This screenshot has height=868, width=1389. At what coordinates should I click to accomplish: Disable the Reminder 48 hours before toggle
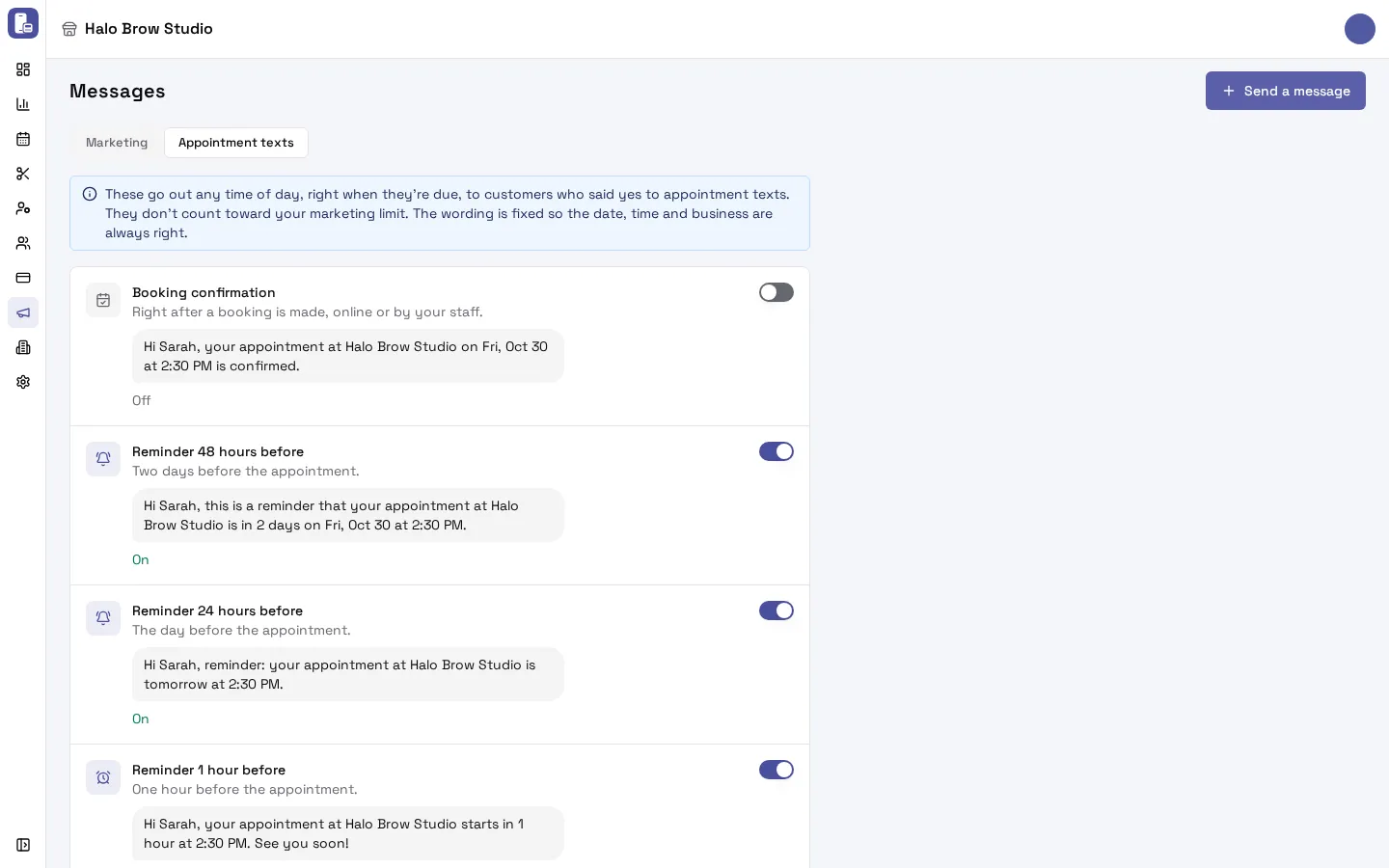tap(776, 451)
